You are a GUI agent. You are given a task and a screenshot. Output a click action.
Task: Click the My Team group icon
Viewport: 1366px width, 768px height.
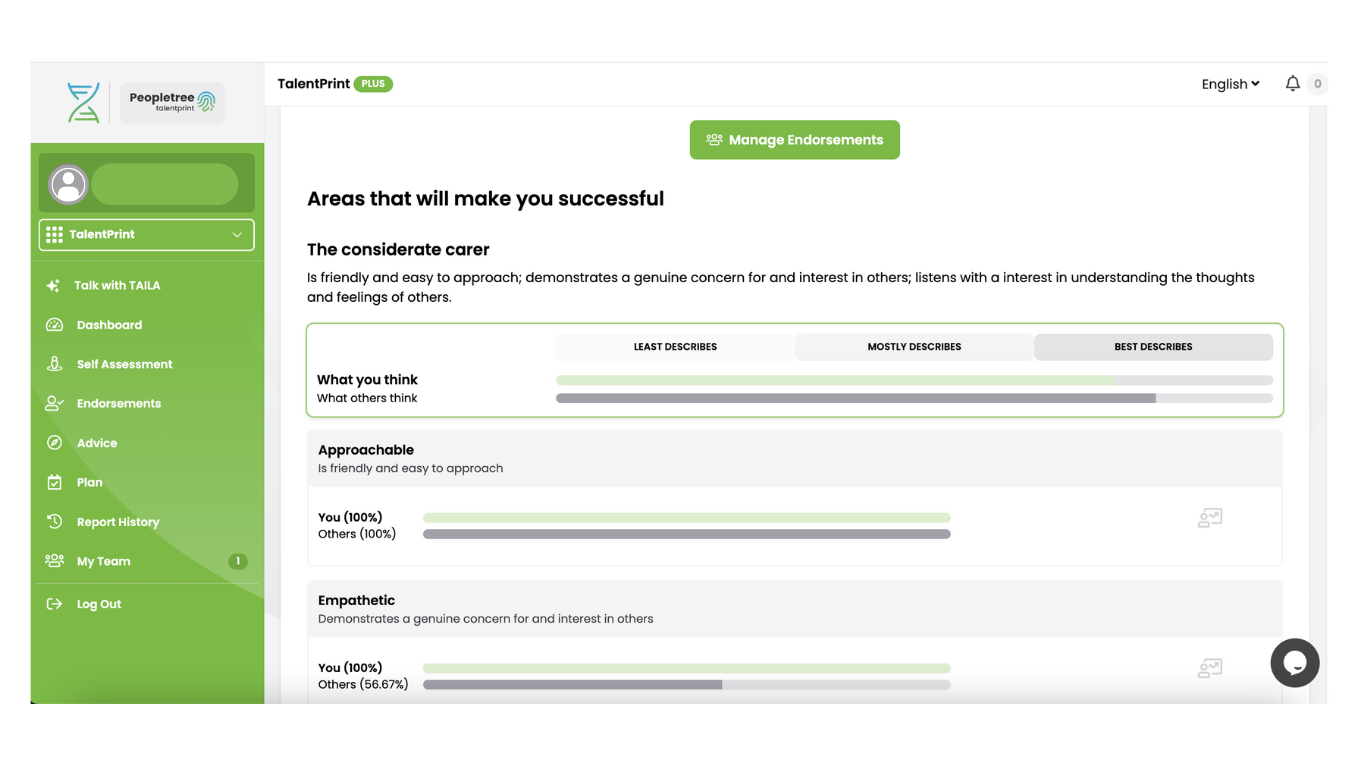(54, 560)
